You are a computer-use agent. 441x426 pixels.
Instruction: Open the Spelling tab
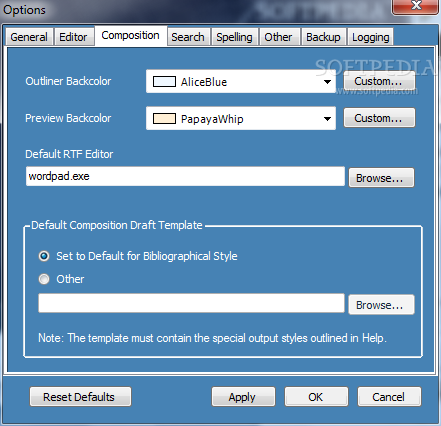(x=234, y=37)
